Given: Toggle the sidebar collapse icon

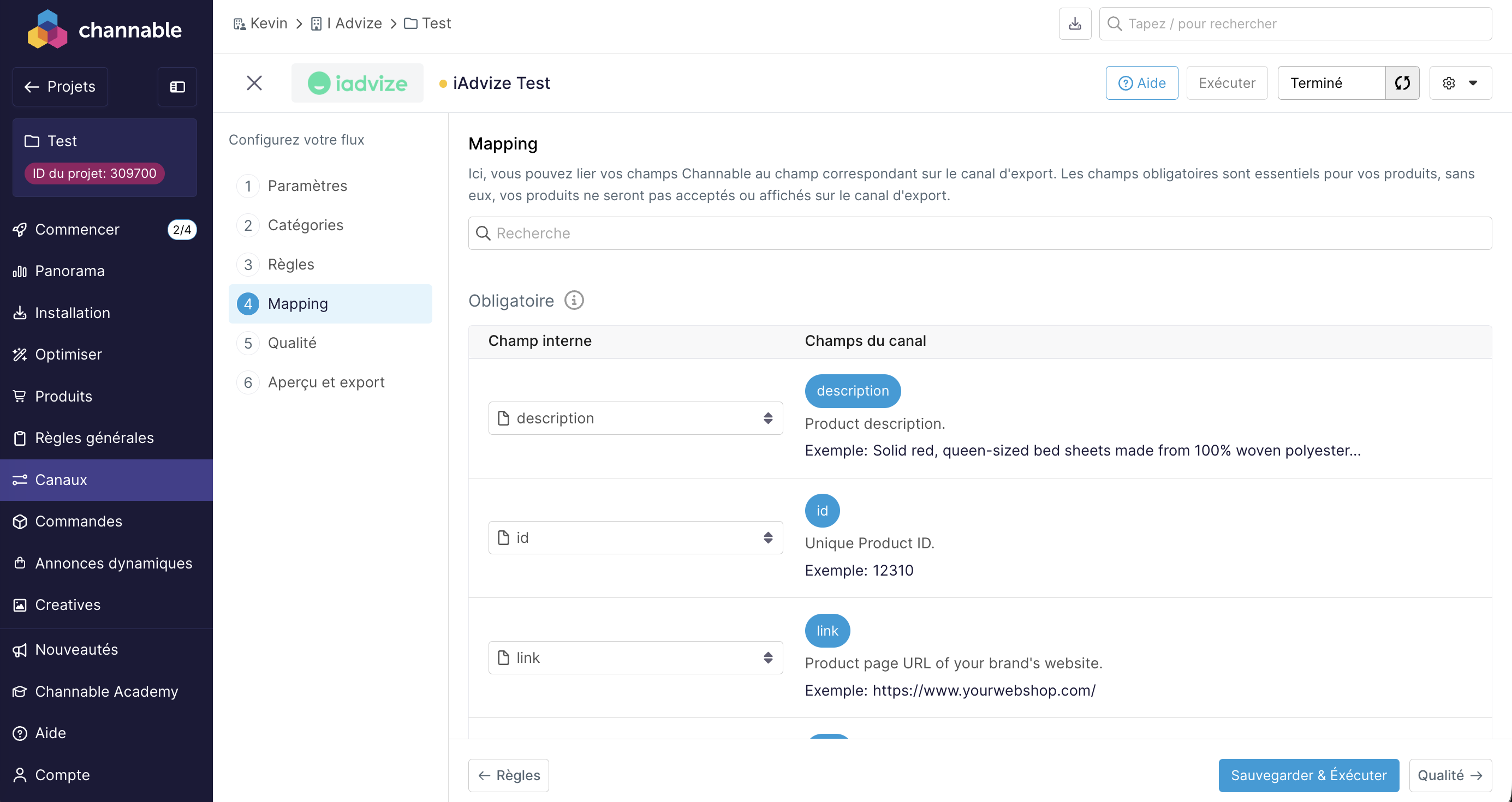Looking at the screenshot, I should [177, 87].
